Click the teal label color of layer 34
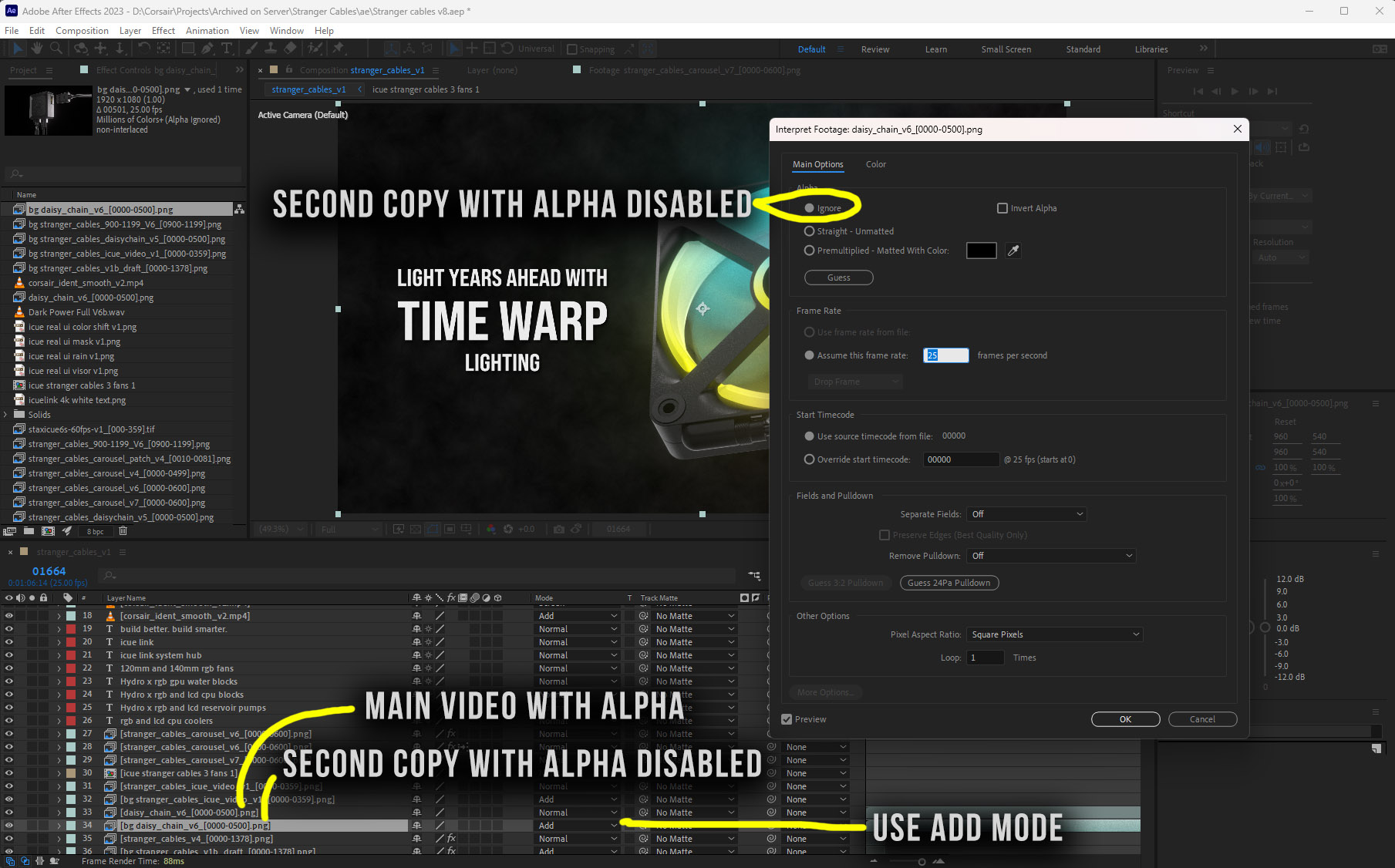Screen dimensions: 1395x868 pos(71,826)
